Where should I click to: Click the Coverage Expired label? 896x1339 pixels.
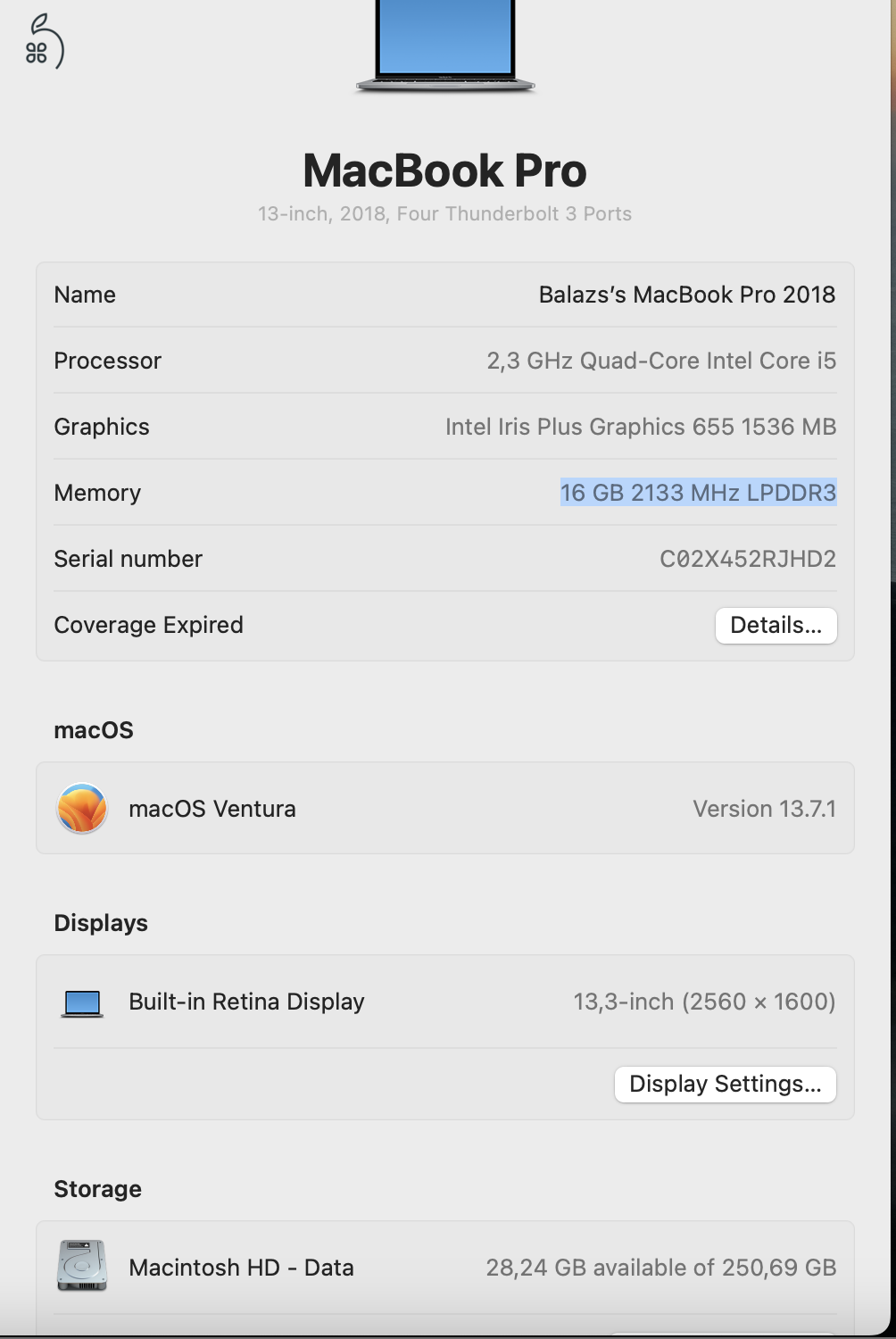point(148,625)
